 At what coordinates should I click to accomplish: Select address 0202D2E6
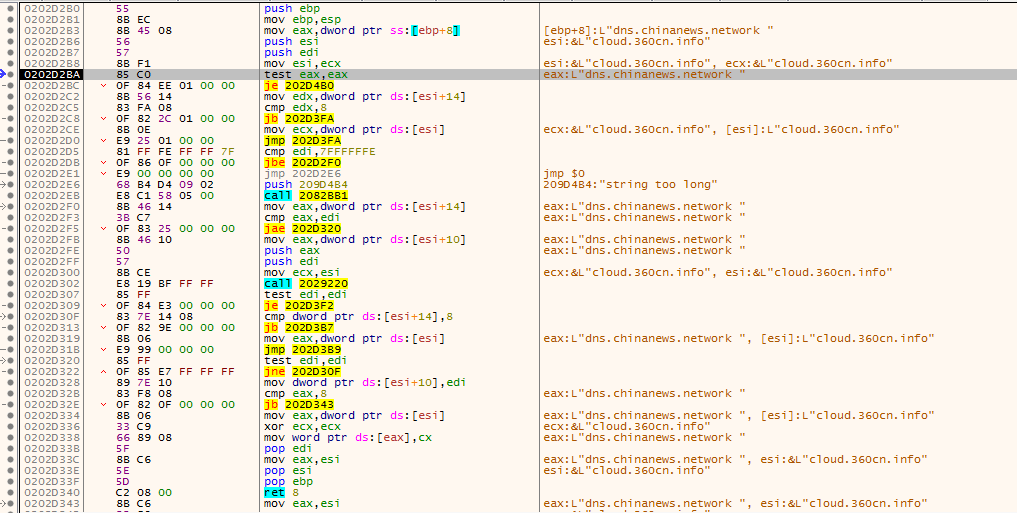coord(52,185)
